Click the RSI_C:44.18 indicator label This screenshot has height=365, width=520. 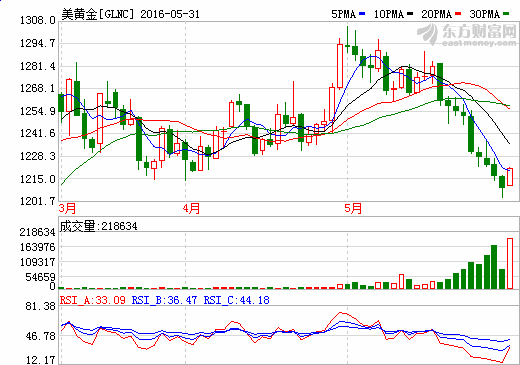pos(237,300)
